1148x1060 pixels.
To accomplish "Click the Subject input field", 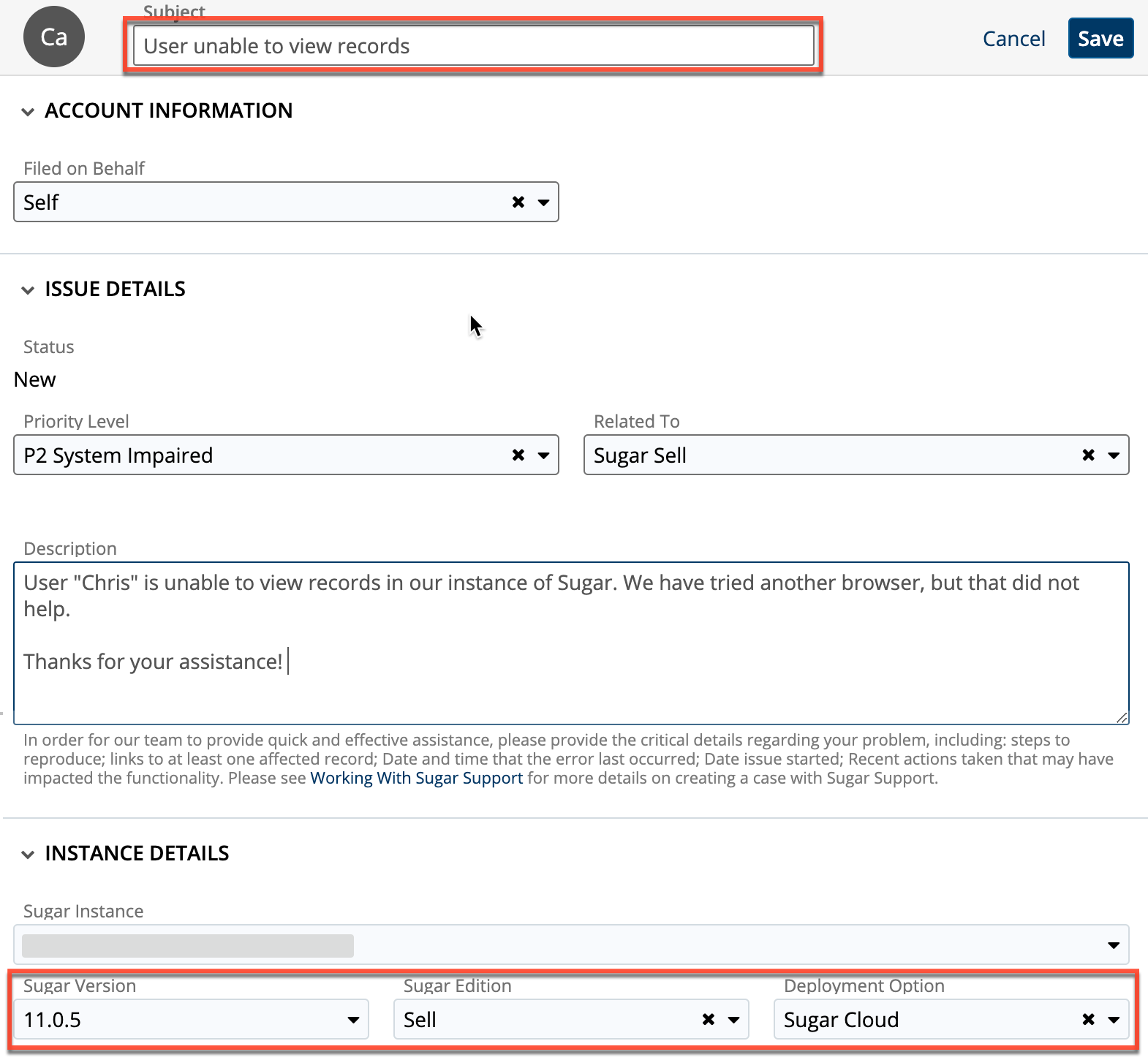I will 474,45.
